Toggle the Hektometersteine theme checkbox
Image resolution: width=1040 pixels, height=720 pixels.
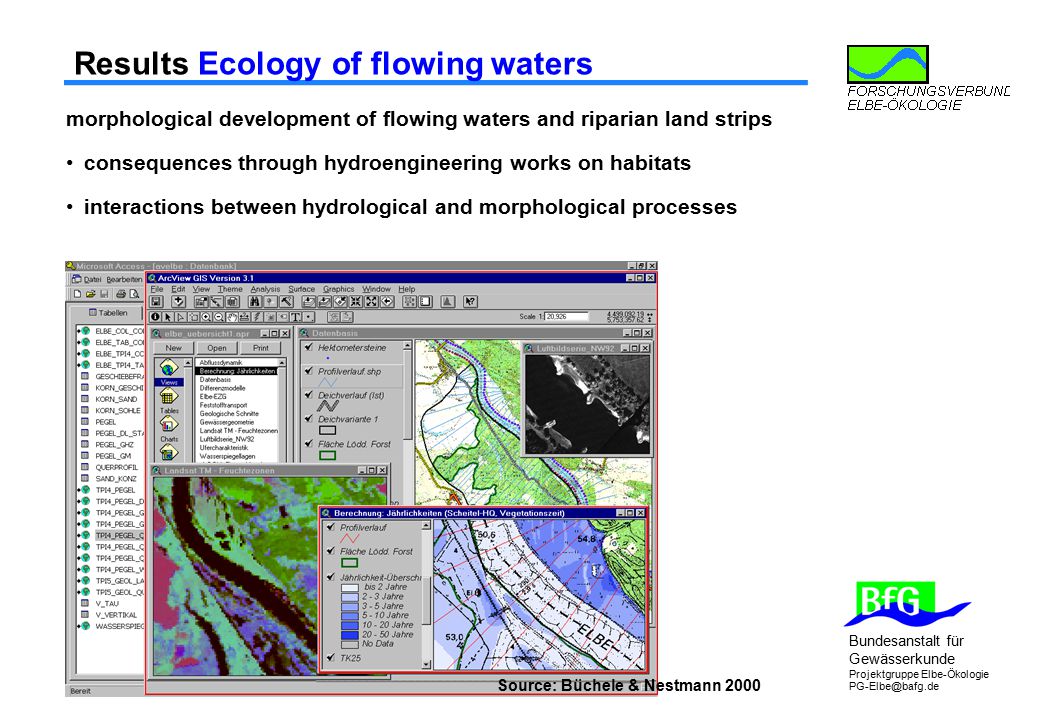coord(308,347)
